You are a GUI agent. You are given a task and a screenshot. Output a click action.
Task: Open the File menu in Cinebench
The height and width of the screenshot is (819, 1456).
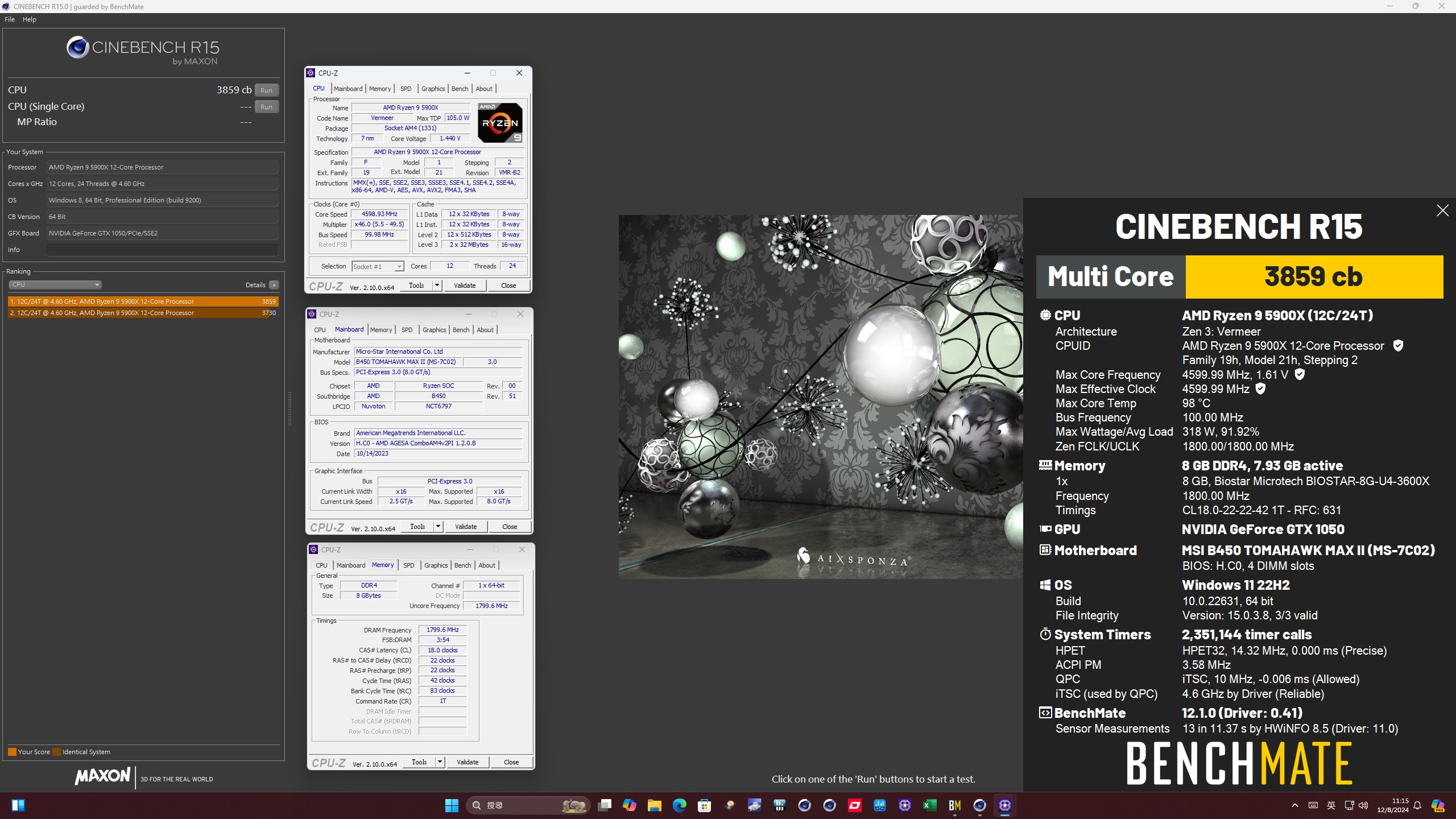(10, 19)
